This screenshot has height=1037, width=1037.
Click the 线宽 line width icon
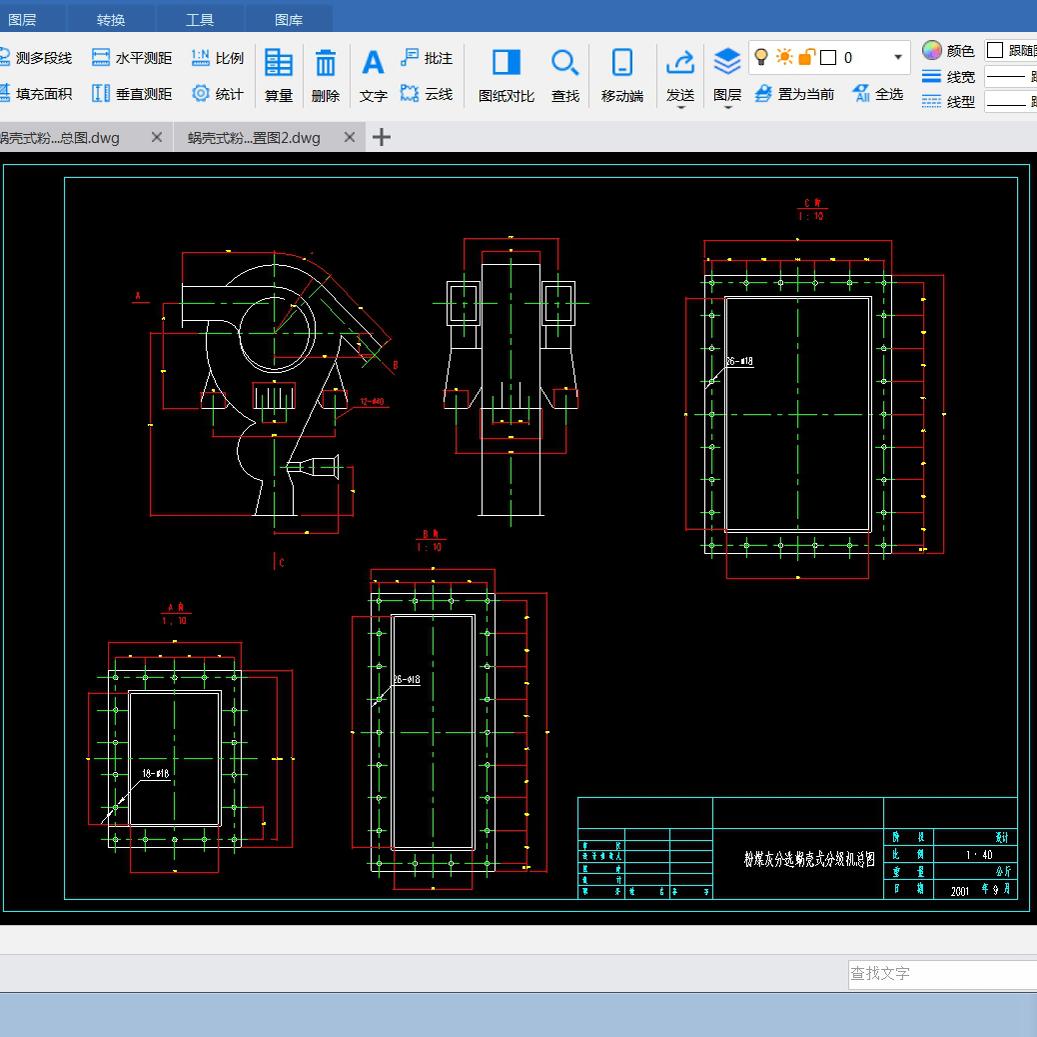pyautogui.click(x=931, y=77)
